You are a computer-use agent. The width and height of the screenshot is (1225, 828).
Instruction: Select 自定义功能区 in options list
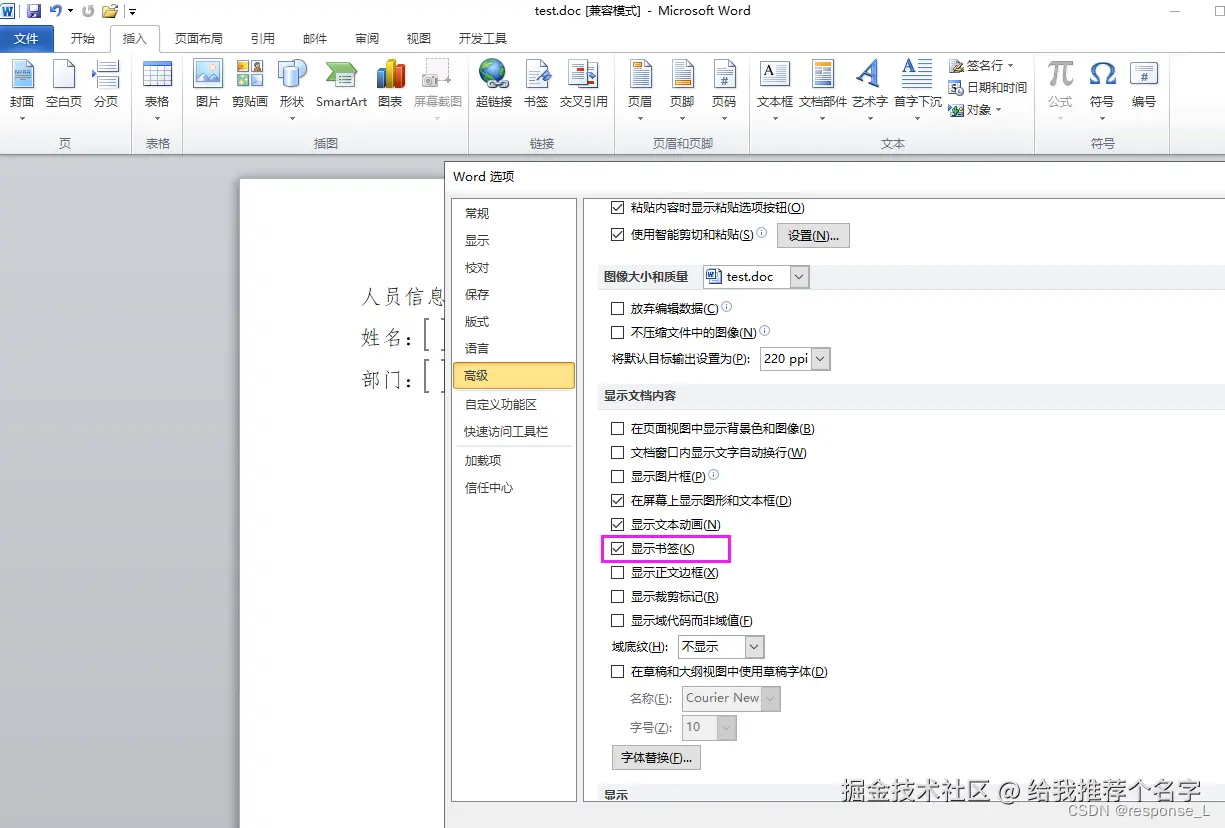(x=514, y=405)
